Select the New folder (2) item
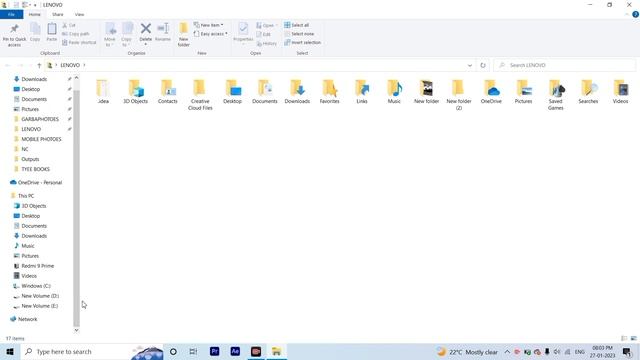640x360 pixels. (x=459, y=95)
